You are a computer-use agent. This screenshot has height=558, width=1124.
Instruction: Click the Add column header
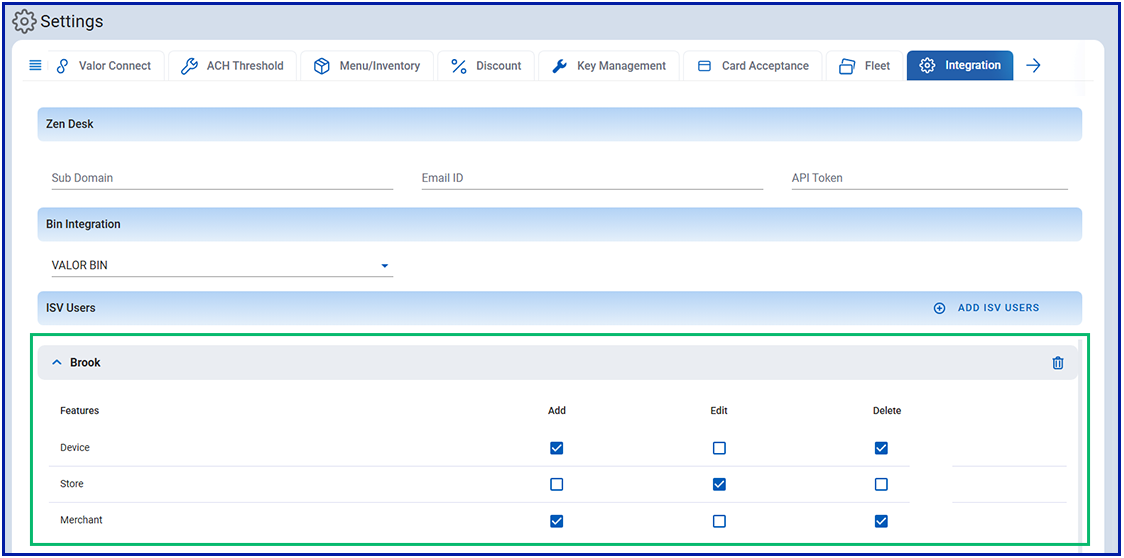tap(557, 411)
